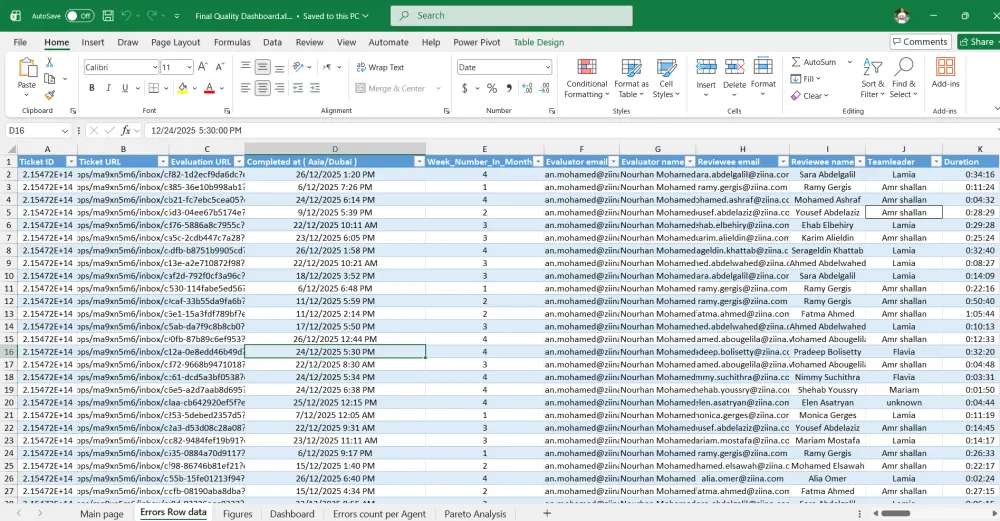Viewport: 1000px width, 521px height.
Task: Open Format as Table gallery
Action: coord(631,78)
